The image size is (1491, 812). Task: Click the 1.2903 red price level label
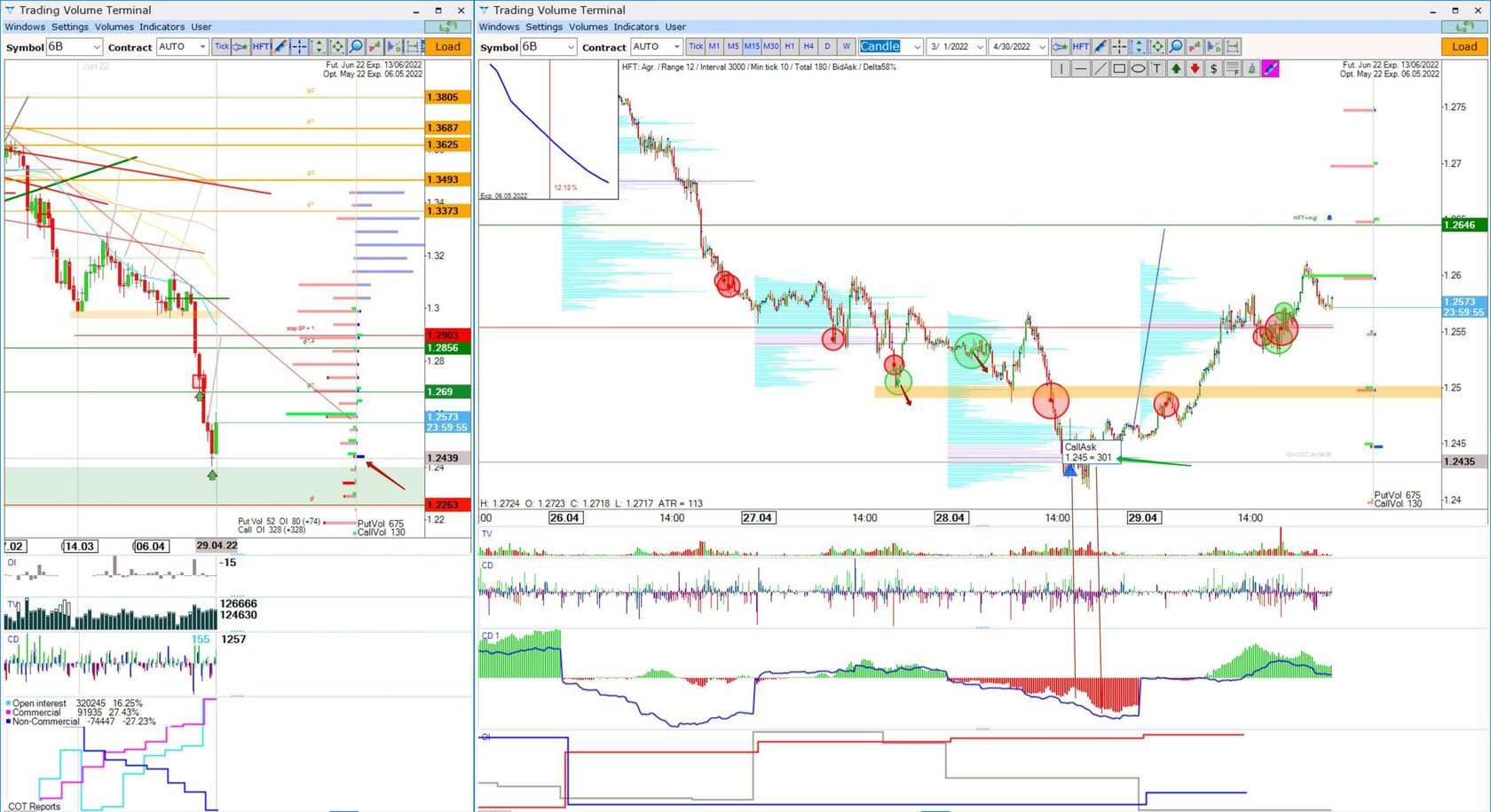[x=447, y=335]
